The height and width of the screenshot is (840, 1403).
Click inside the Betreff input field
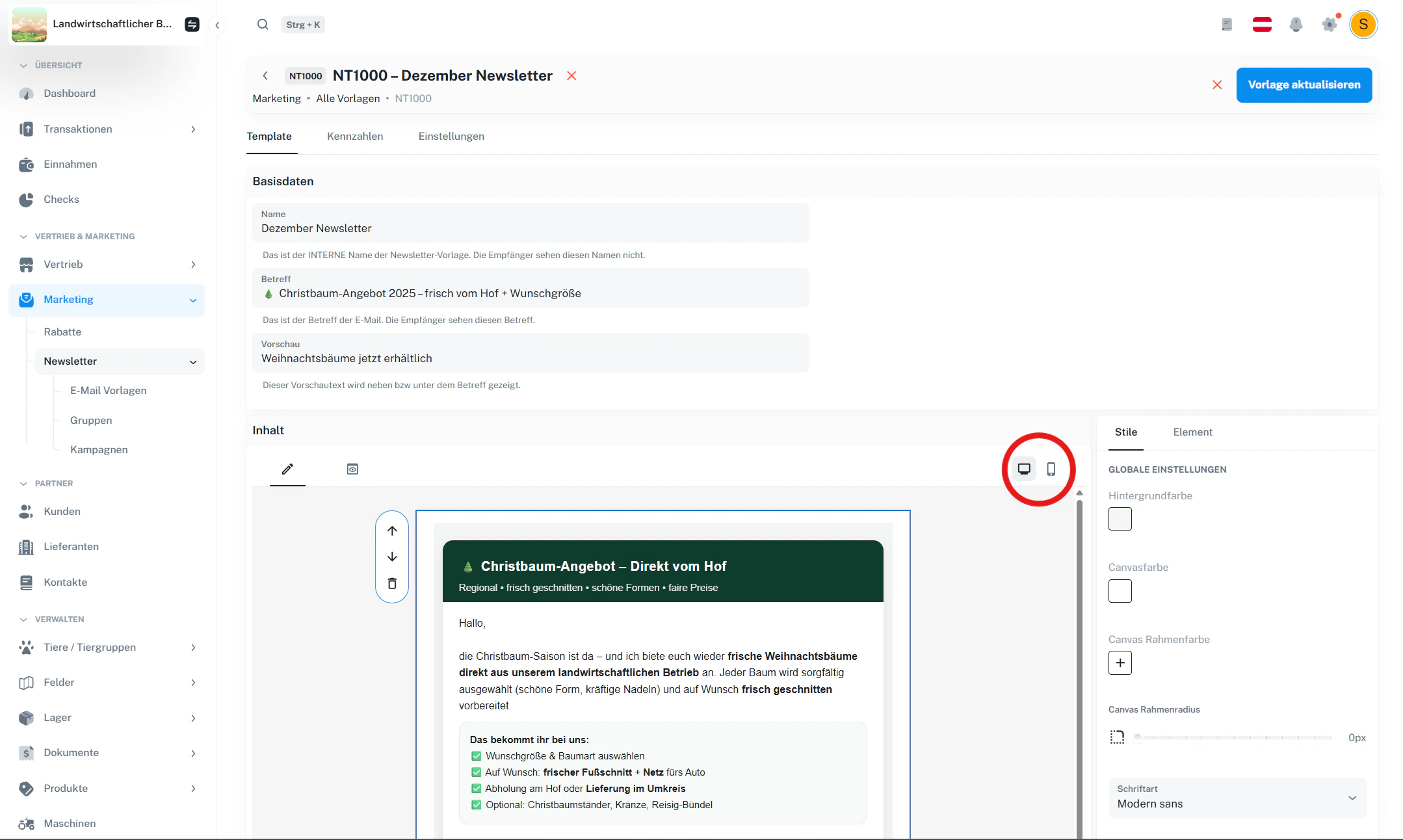(x=531, y=293)
